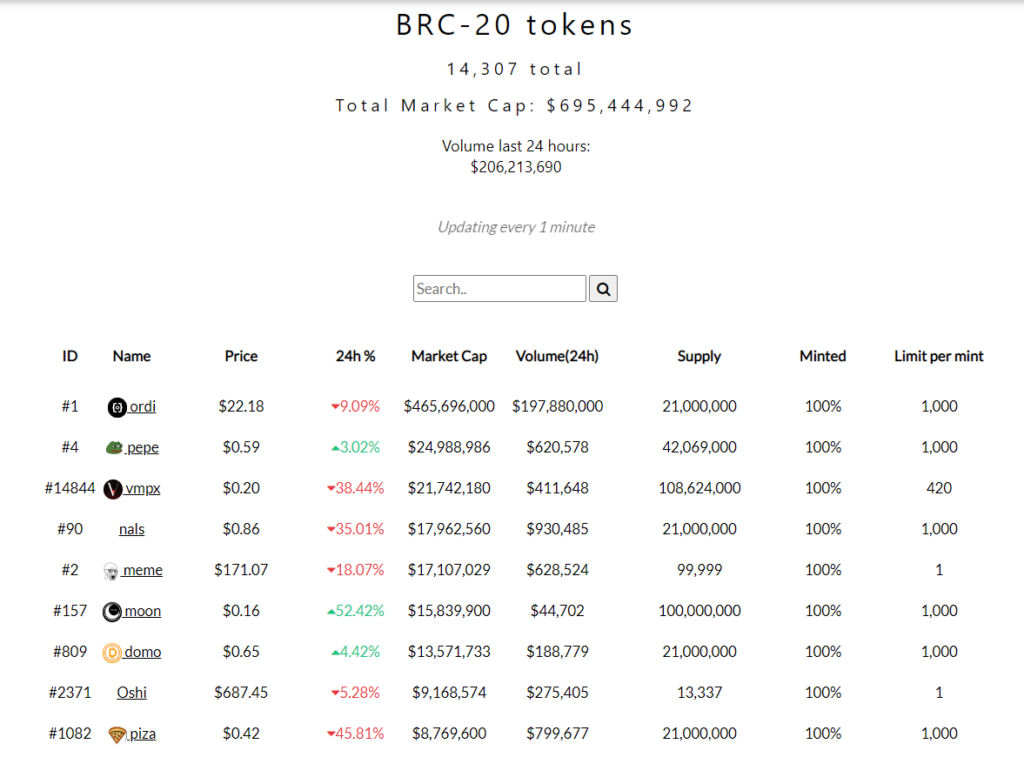Image resolution: width=1024 pixels, height=764 pixels.
Task: Click the Volume(24h) column header
Action: (557, 356)
